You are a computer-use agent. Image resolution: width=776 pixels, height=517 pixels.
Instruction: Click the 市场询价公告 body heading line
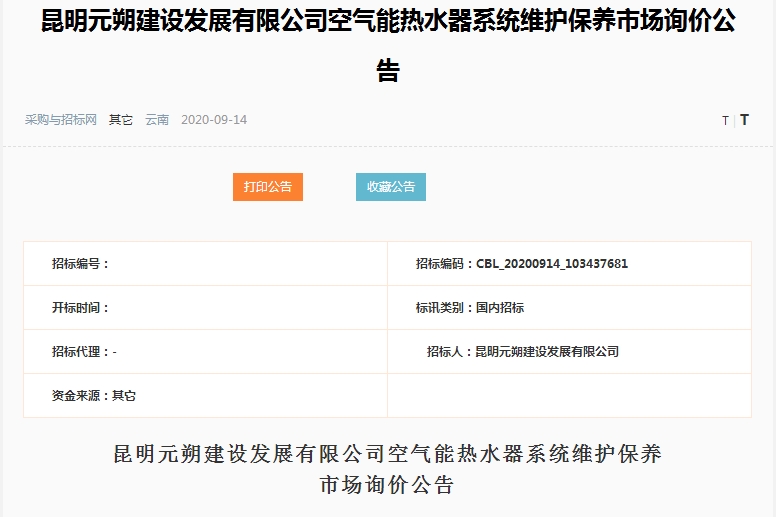pos(387,486)
